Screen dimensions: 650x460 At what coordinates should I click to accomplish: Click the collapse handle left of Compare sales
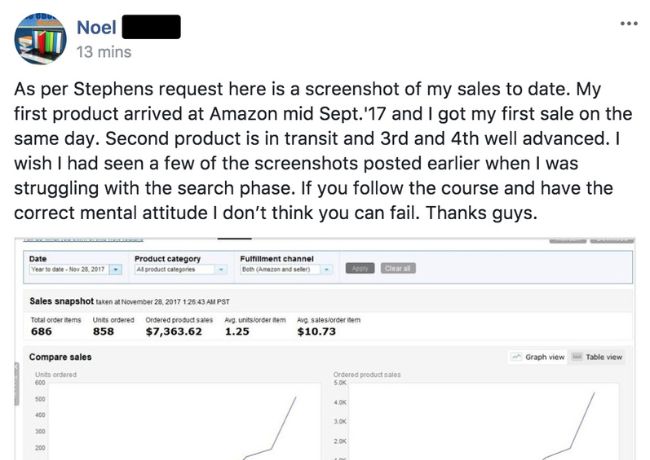17,383
